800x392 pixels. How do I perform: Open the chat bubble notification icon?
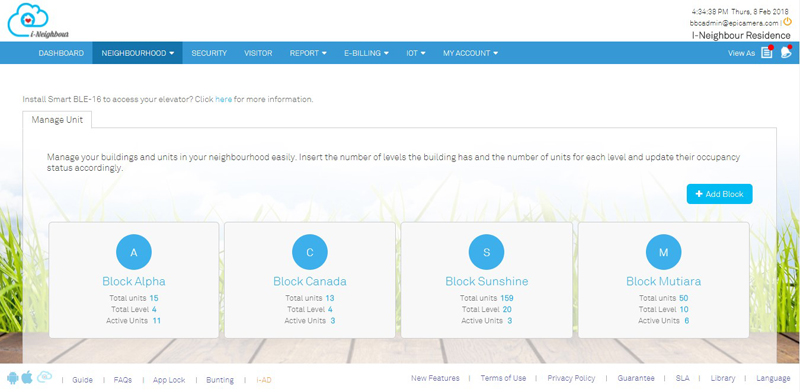(786, 52)
